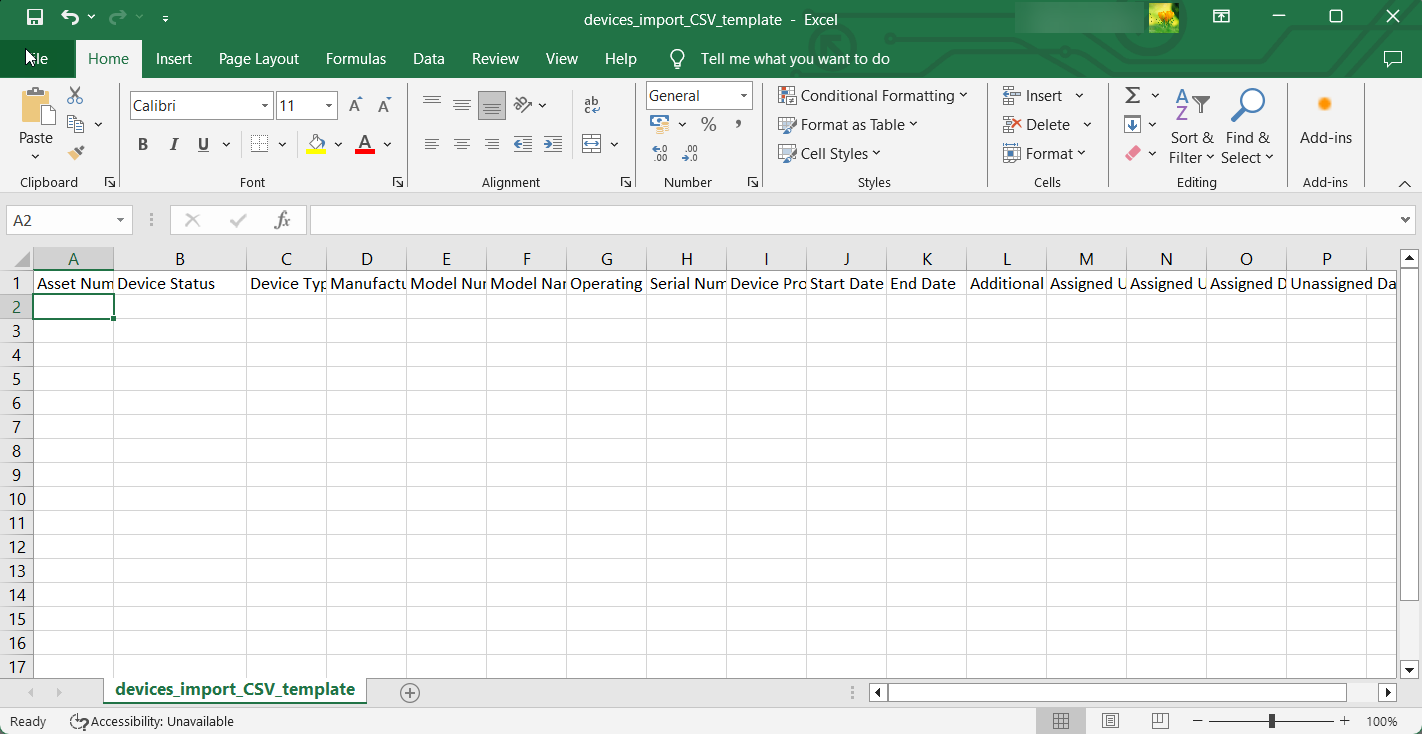The height and width of the screenshot is (734, 1422).
Task: Set Bottom Align vertical alignment
Action: coord(492,104)
